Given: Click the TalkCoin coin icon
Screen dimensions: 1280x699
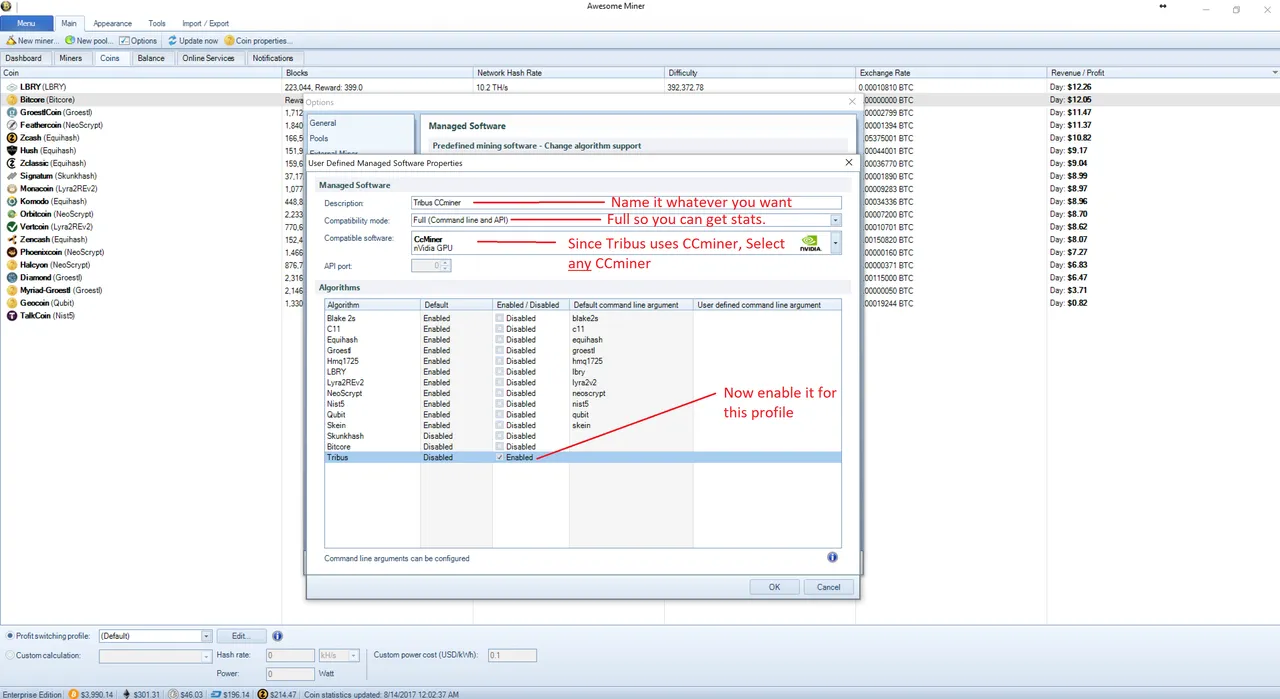Looking at the screenshot, I should [12, 316].
